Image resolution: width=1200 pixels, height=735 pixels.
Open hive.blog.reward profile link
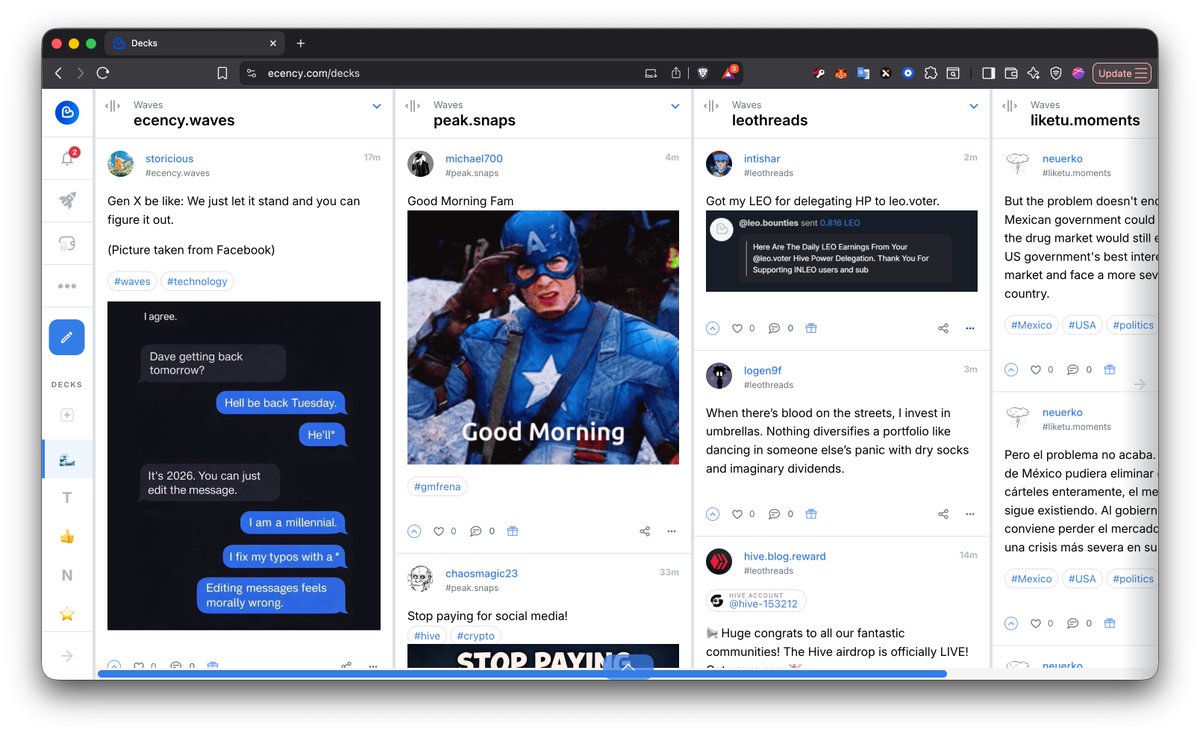(785, 556)
